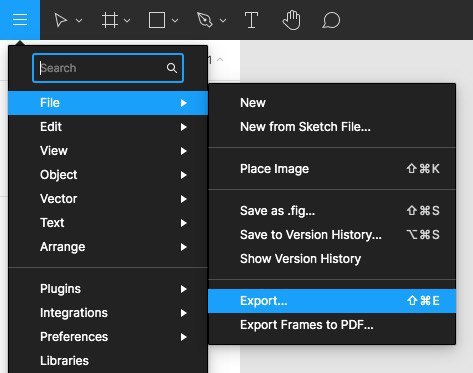Choose Export Frames to PDF
Screen dimensions: 473x373
[332, 325]
